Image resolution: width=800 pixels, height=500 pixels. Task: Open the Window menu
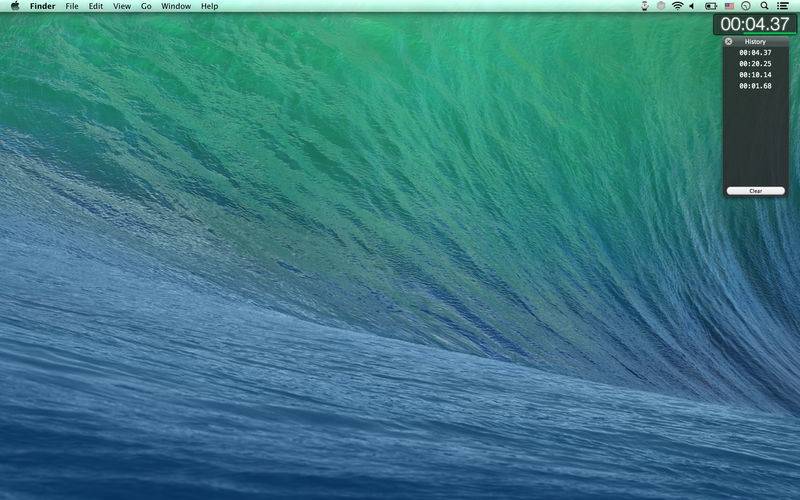176,6
